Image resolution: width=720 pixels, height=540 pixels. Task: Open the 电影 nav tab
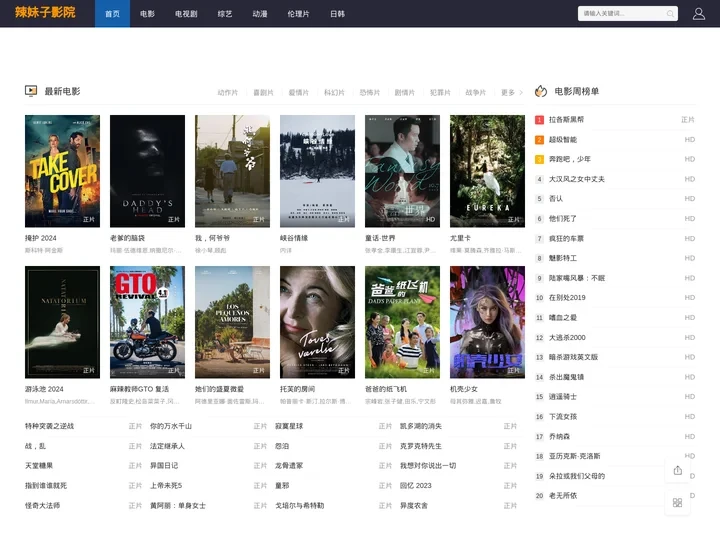147,14
